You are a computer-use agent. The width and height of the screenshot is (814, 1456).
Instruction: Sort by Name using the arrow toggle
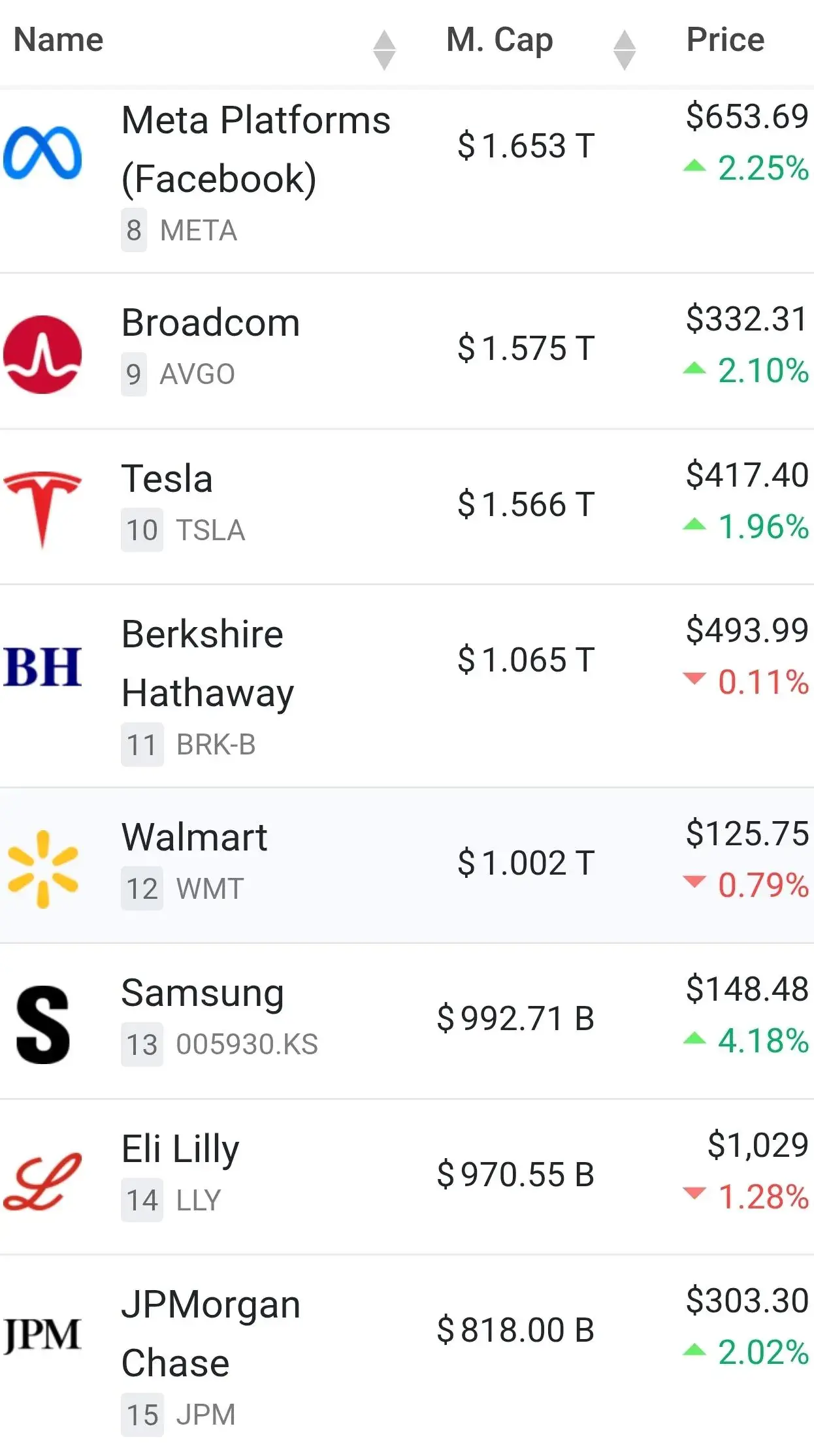pos(384,50)
